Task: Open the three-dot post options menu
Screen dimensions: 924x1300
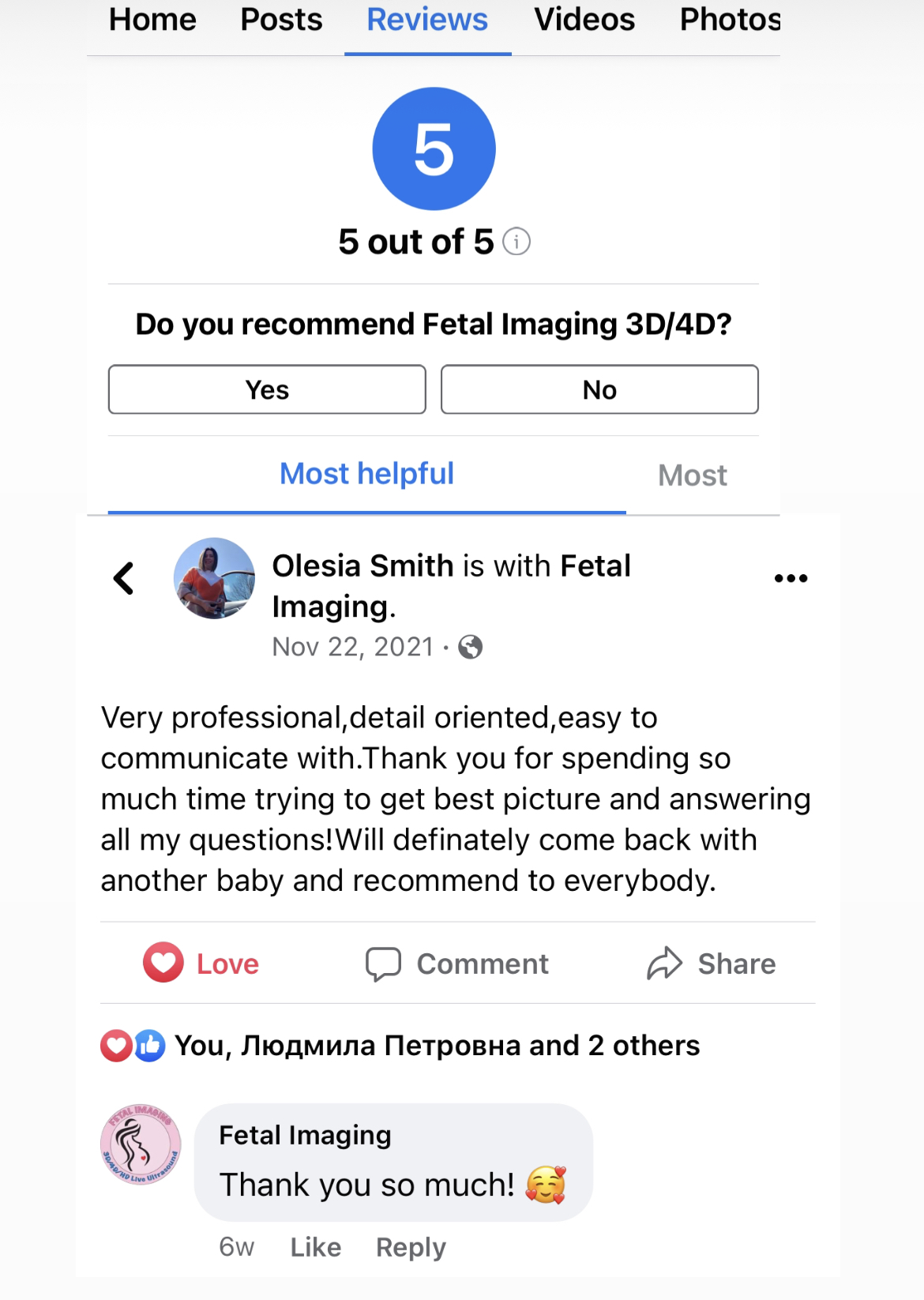Action: tap(791, 578)
